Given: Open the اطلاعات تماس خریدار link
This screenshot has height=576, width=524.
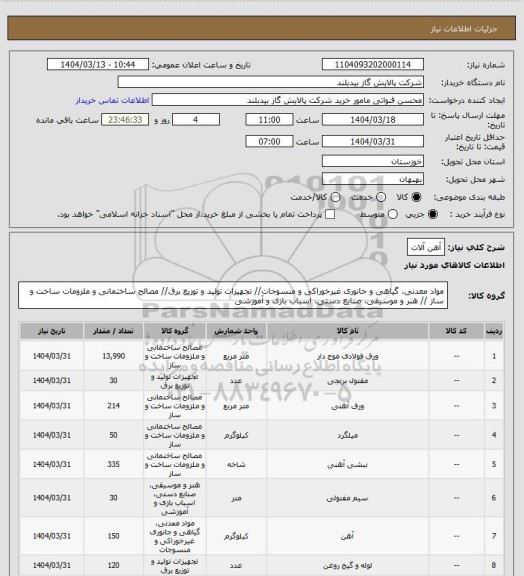Looking at the screenshot, I should pyautogui.click(x=112, y=100).
